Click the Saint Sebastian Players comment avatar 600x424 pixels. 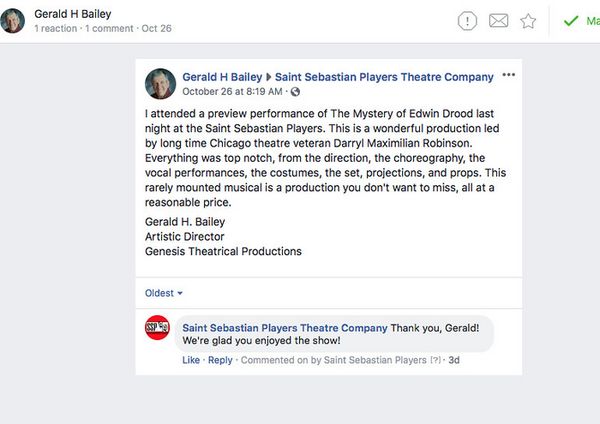pyautogui.click(x=157, y=328)
